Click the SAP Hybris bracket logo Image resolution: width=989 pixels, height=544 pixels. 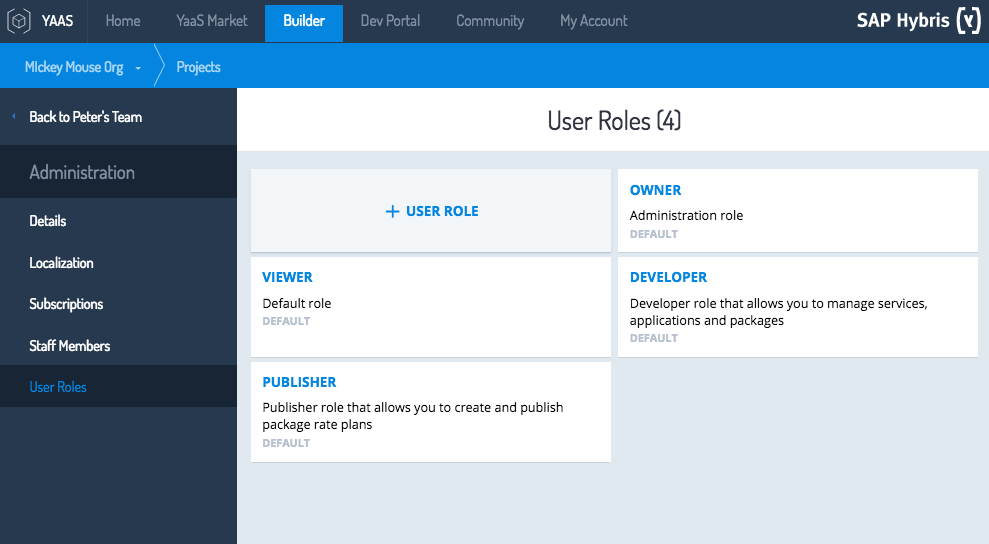click(969, 20)
